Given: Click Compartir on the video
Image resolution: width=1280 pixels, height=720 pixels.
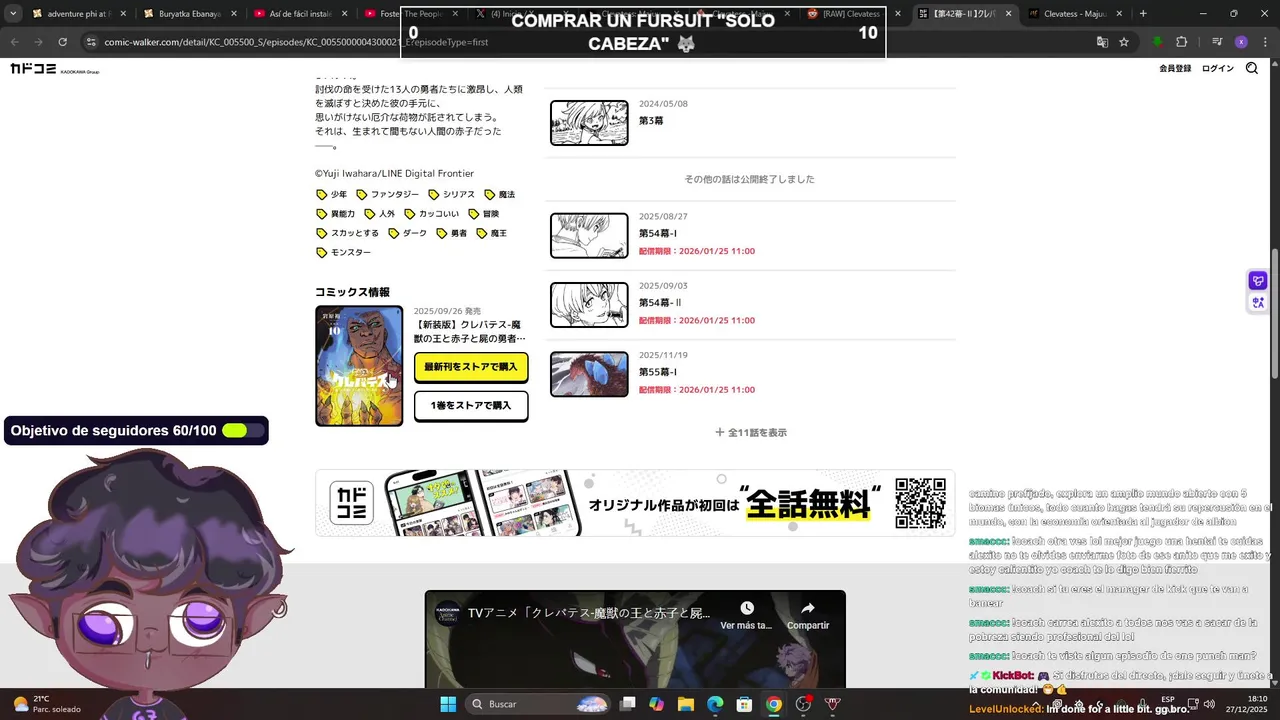Looking at the screenshot, I should click(808, 615).
